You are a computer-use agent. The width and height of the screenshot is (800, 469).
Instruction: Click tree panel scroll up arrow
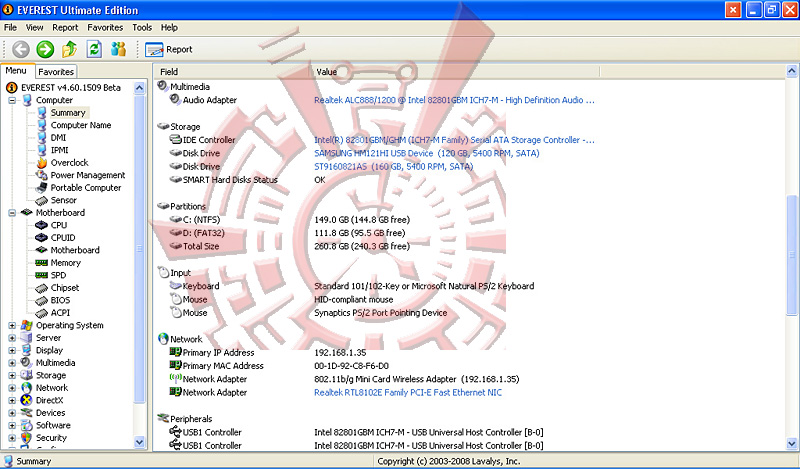click(x=139, y=88)
